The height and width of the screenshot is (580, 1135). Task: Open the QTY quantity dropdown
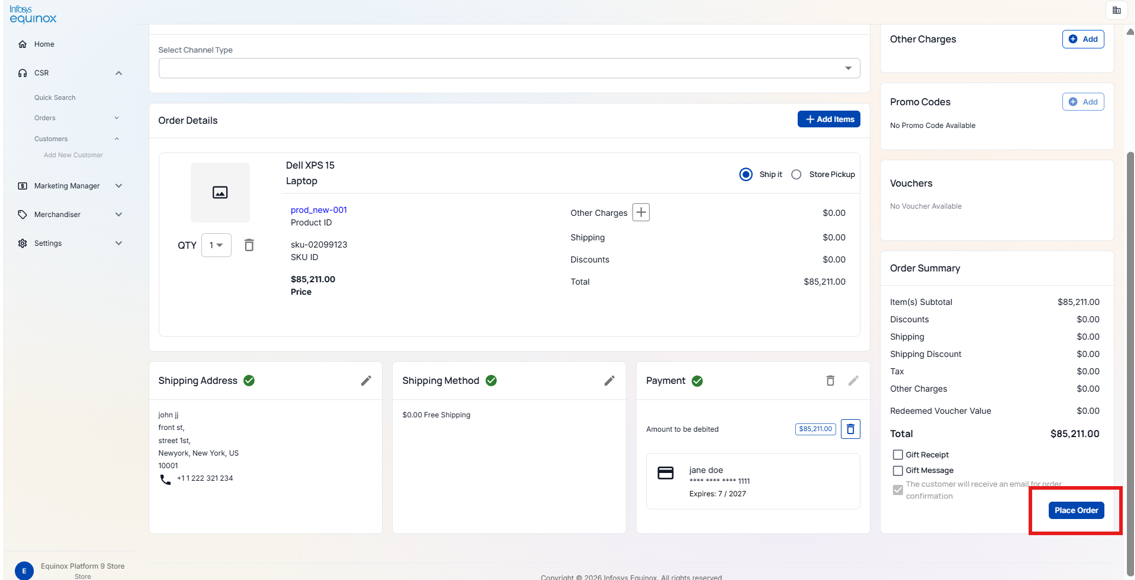(216, 245)
